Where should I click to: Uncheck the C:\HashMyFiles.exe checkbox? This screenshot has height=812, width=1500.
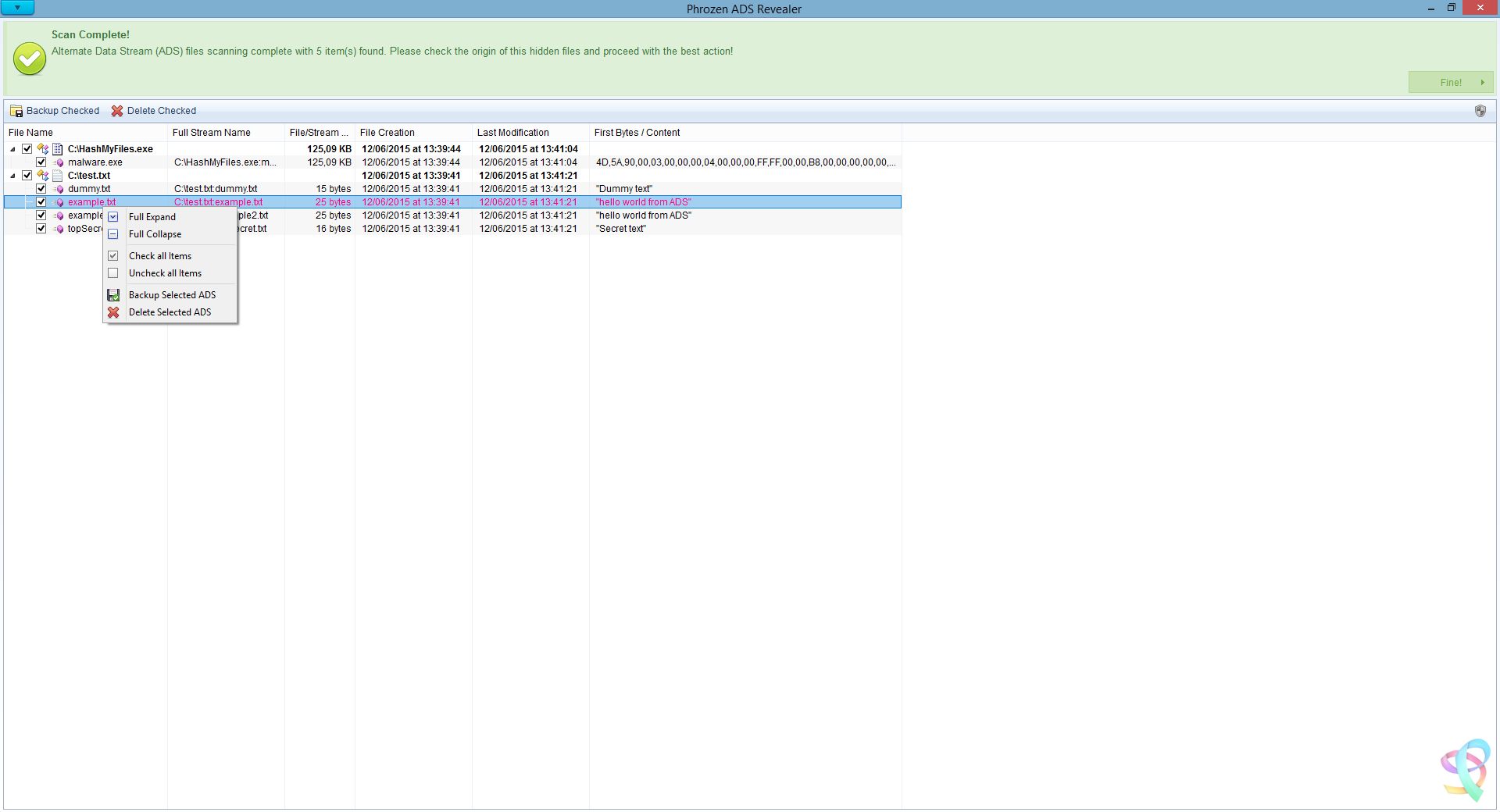(x=27, y=149)
